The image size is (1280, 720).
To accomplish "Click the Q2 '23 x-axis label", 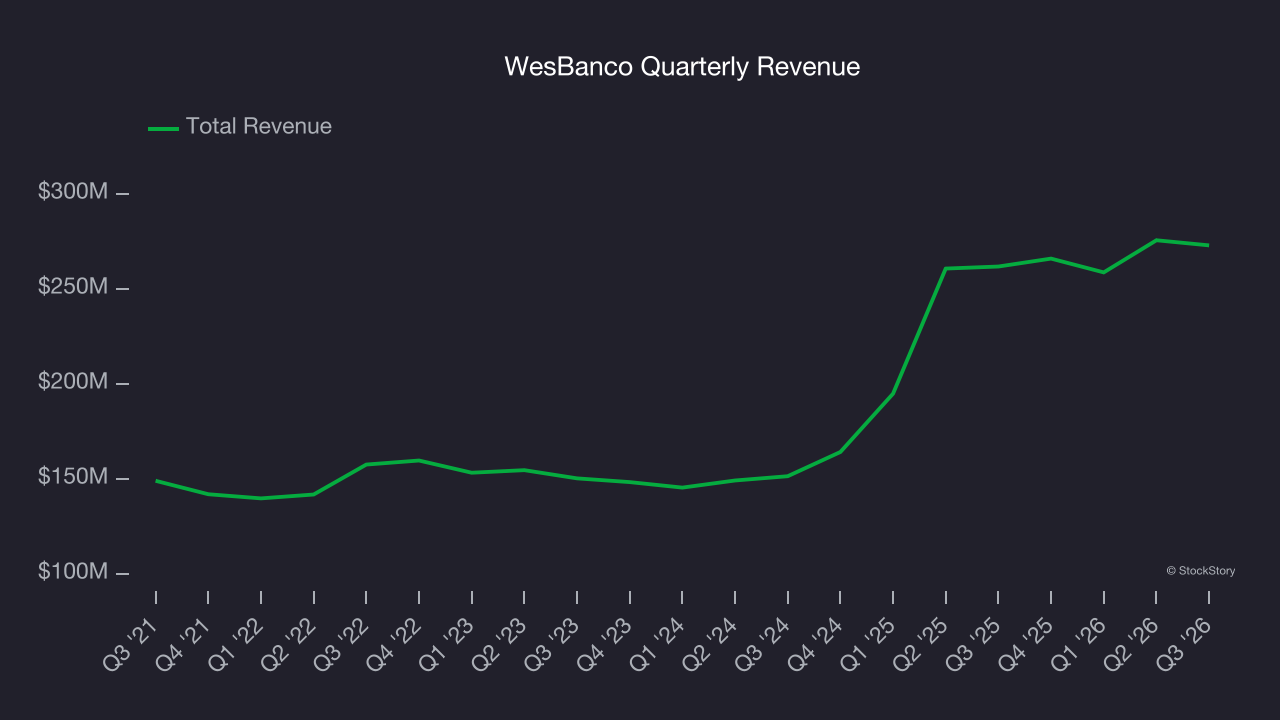I will (500, 644).
